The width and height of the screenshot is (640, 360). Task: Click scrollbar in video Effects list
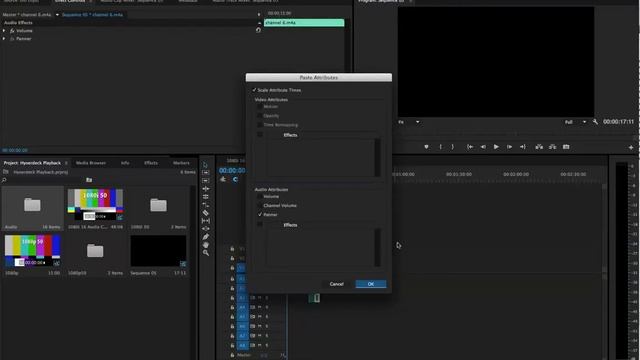click(377, 158)
